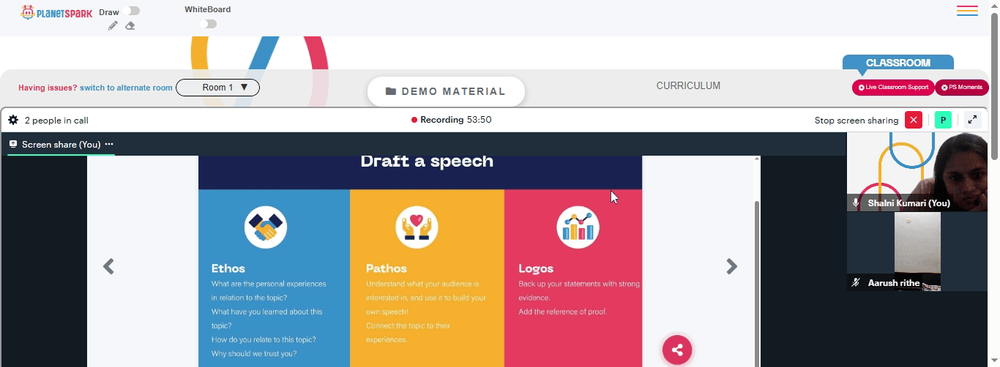
Task: Open the DEMO MATERIAL tab
Action: pyautogui.click(x=446, y=91)
